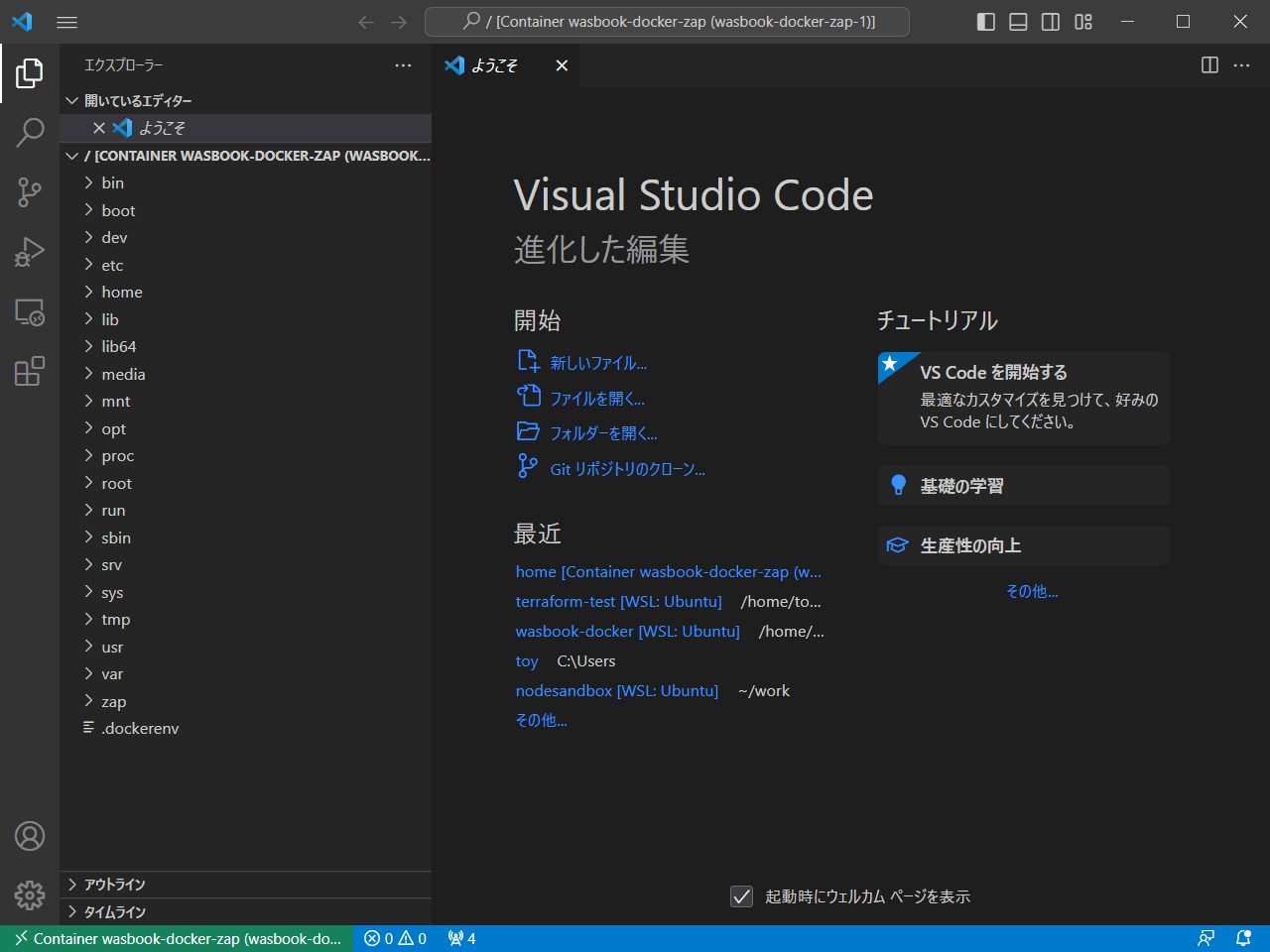
Task: Go forward with the right arrow
Action: [399, 22]
